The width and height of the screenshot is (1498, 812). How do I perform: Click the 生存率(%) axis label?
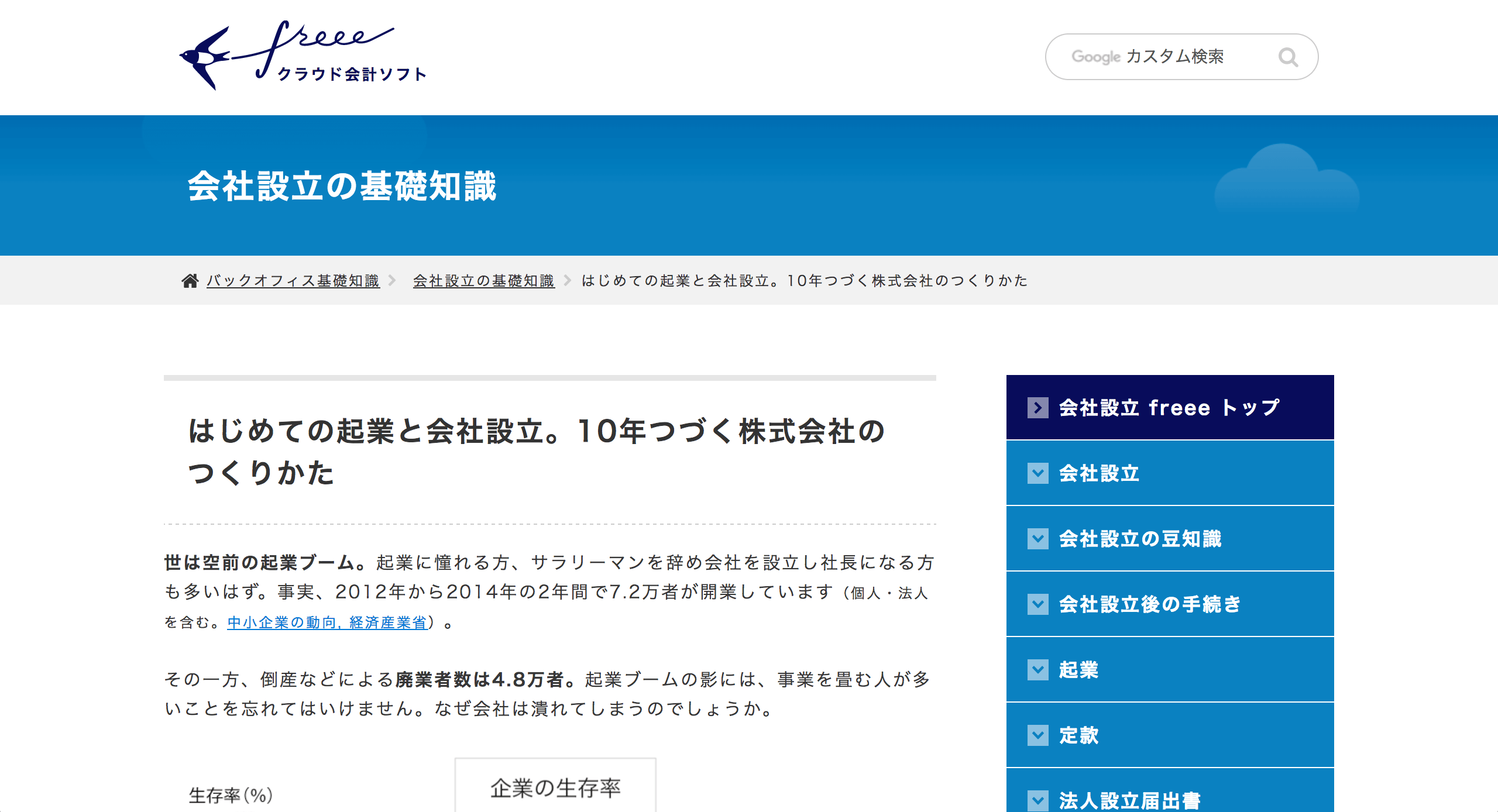point(231,796)
